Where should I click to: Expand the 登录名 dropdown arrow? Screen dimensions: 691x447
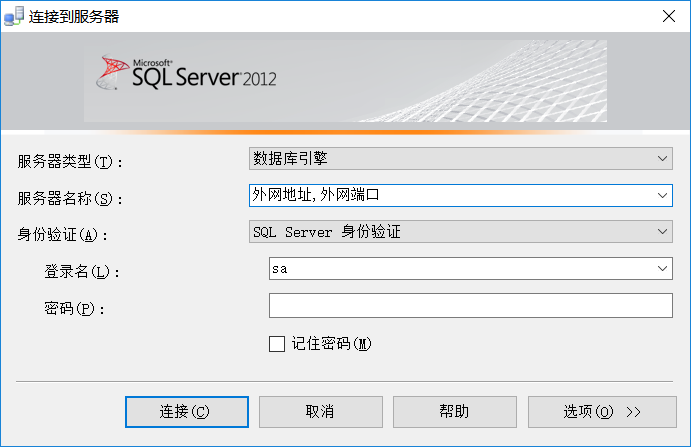663,269
